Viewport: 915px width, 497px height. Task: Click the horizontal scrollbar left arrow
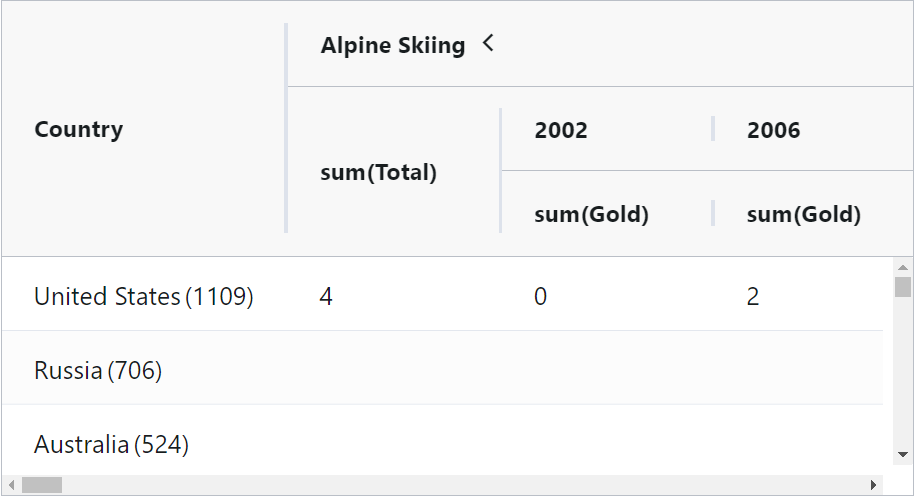[11, 485]
